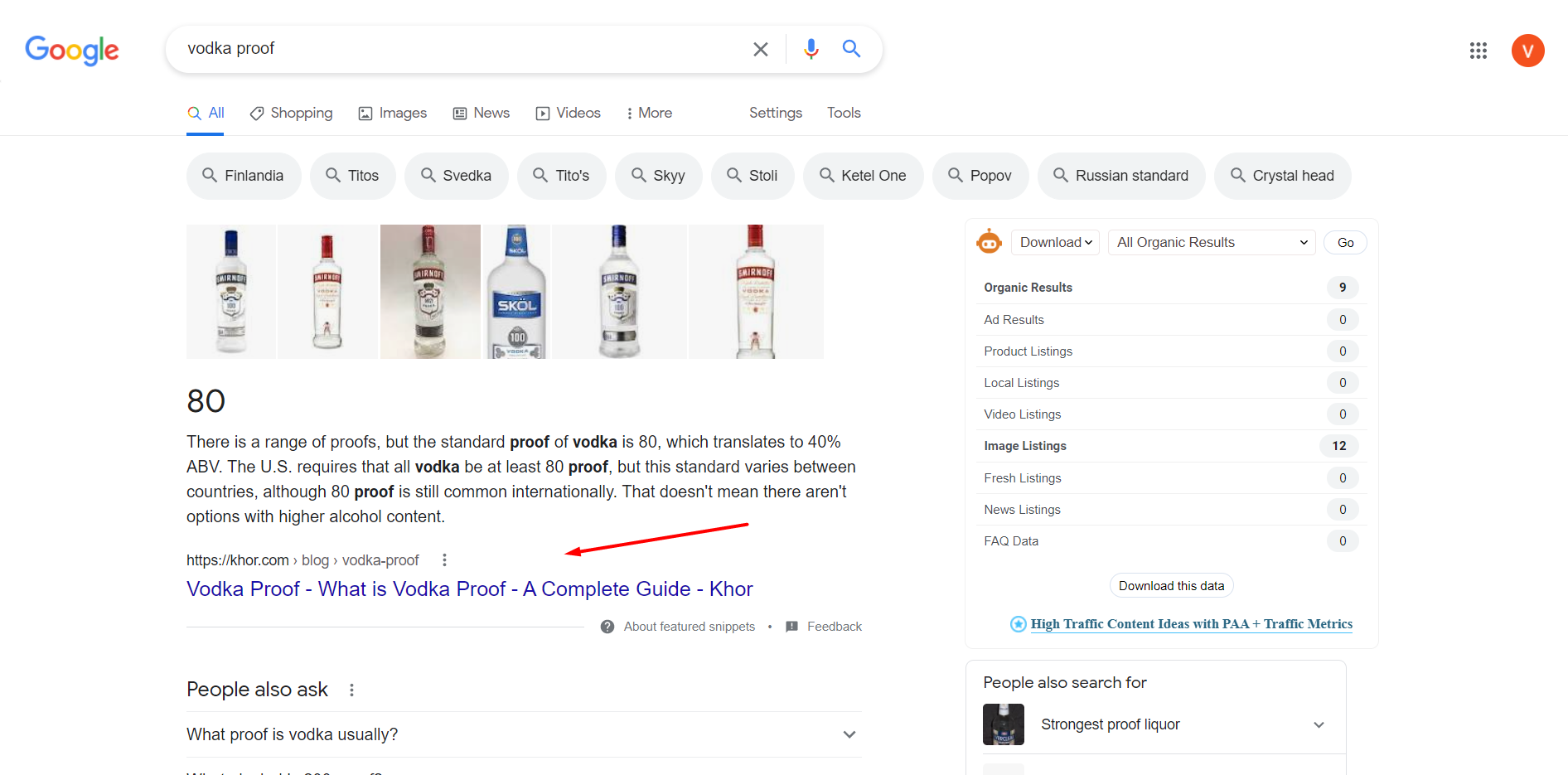Expand the Strongest proof liquor entry

(x=1319, y=724)
